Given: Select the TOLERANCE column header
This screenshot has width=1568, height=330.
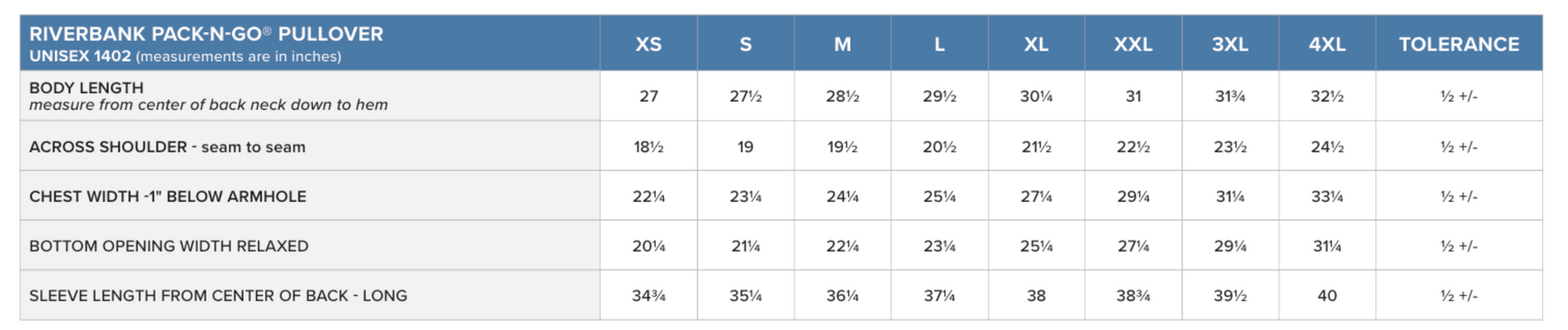Looking at the screenshot, I should click(x=1459, y=44).
